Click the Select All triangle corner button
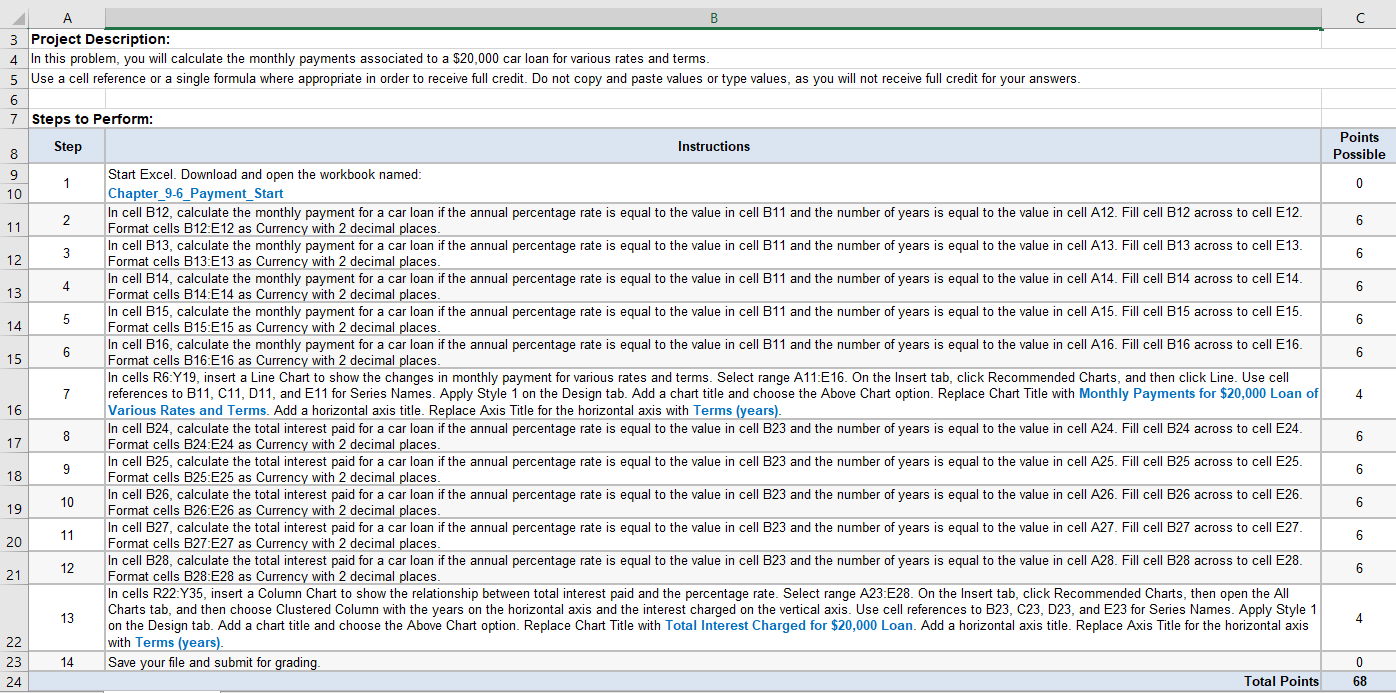The image size is (1396, 693). (14, 17)
